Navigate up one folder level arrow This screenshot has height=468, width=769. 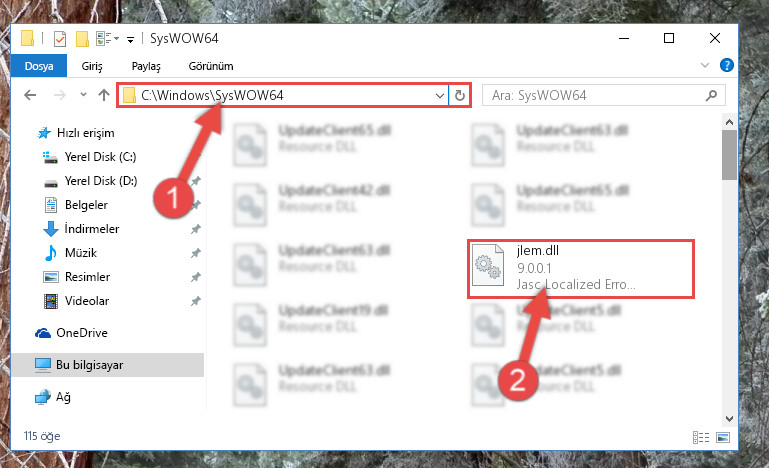click(103, 95)
